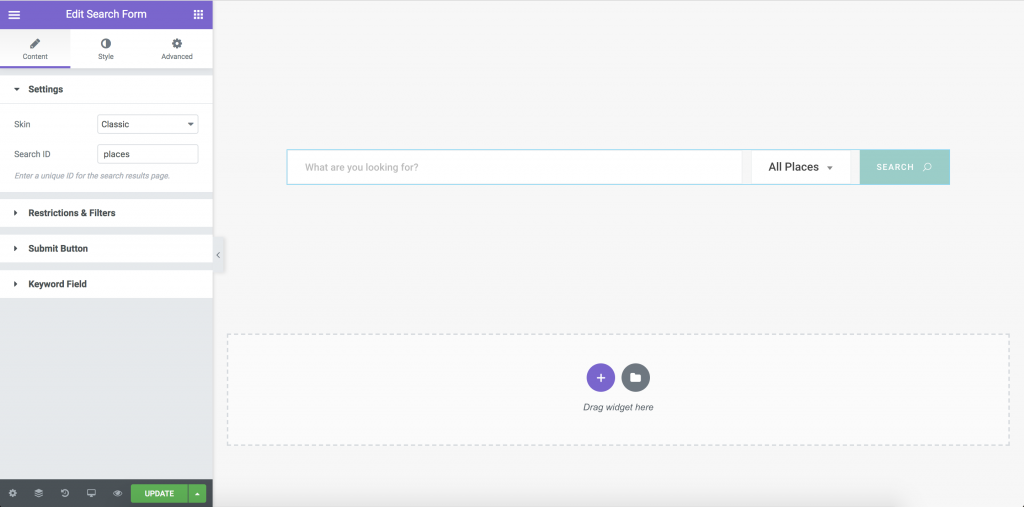Add new section with purple plus button
Image resolution: width=1024 pixels, height=507 pixels.
pos(601,378)
